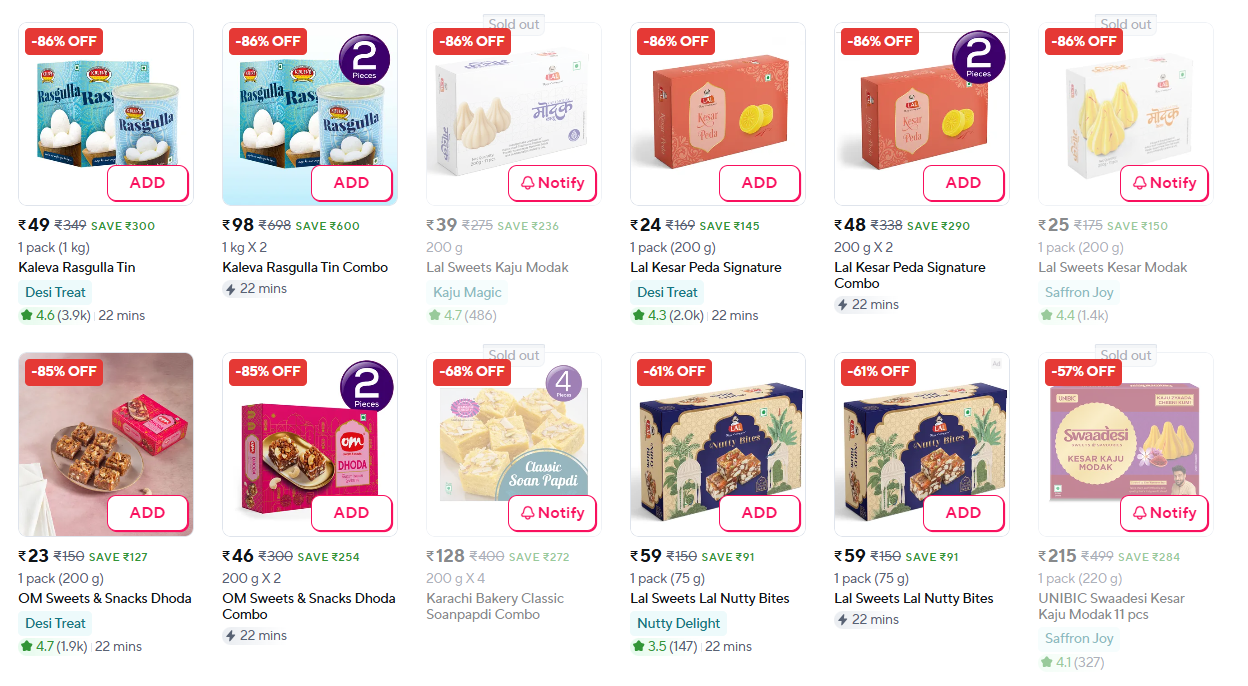
Task: Click the lightning delivery icon under Kaleva Rasgulla Tin Combo
Action: 230,289
